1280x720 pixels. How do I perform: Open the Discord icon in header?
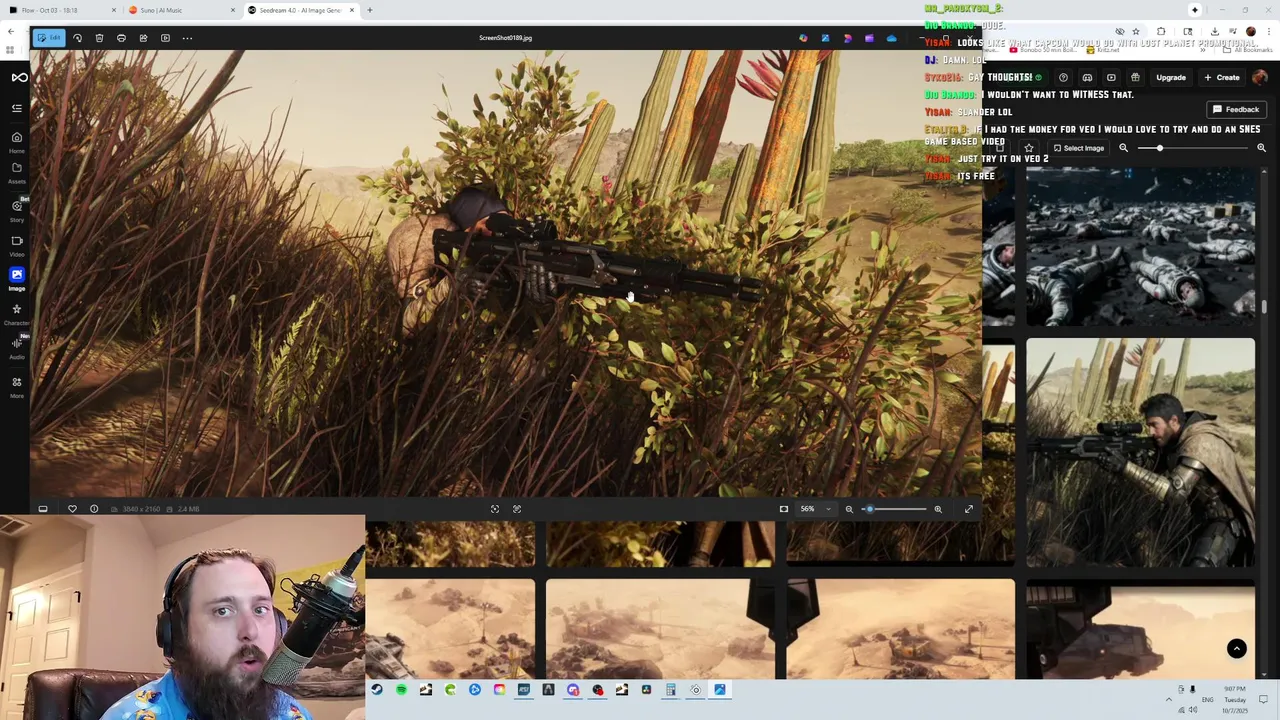tap(1087, 77)
